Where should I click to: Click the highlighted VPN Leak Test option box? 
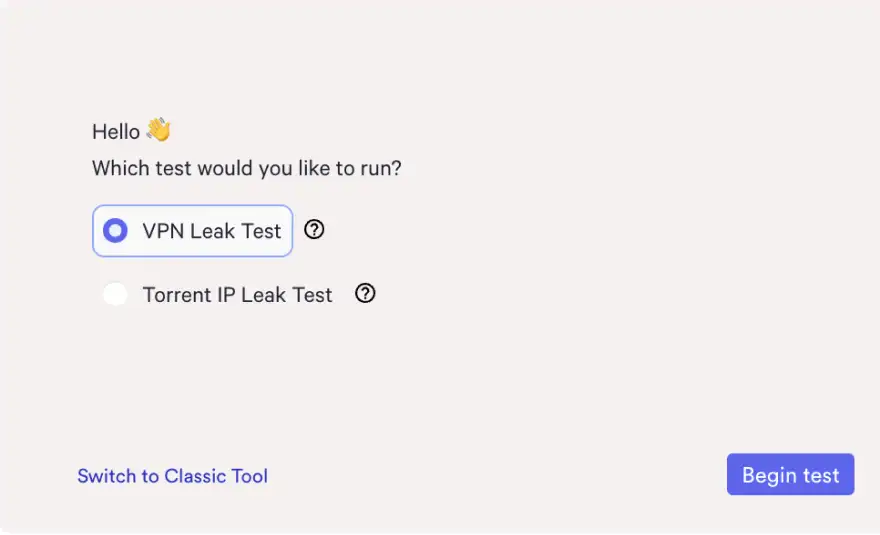click(x=192, y=231)
